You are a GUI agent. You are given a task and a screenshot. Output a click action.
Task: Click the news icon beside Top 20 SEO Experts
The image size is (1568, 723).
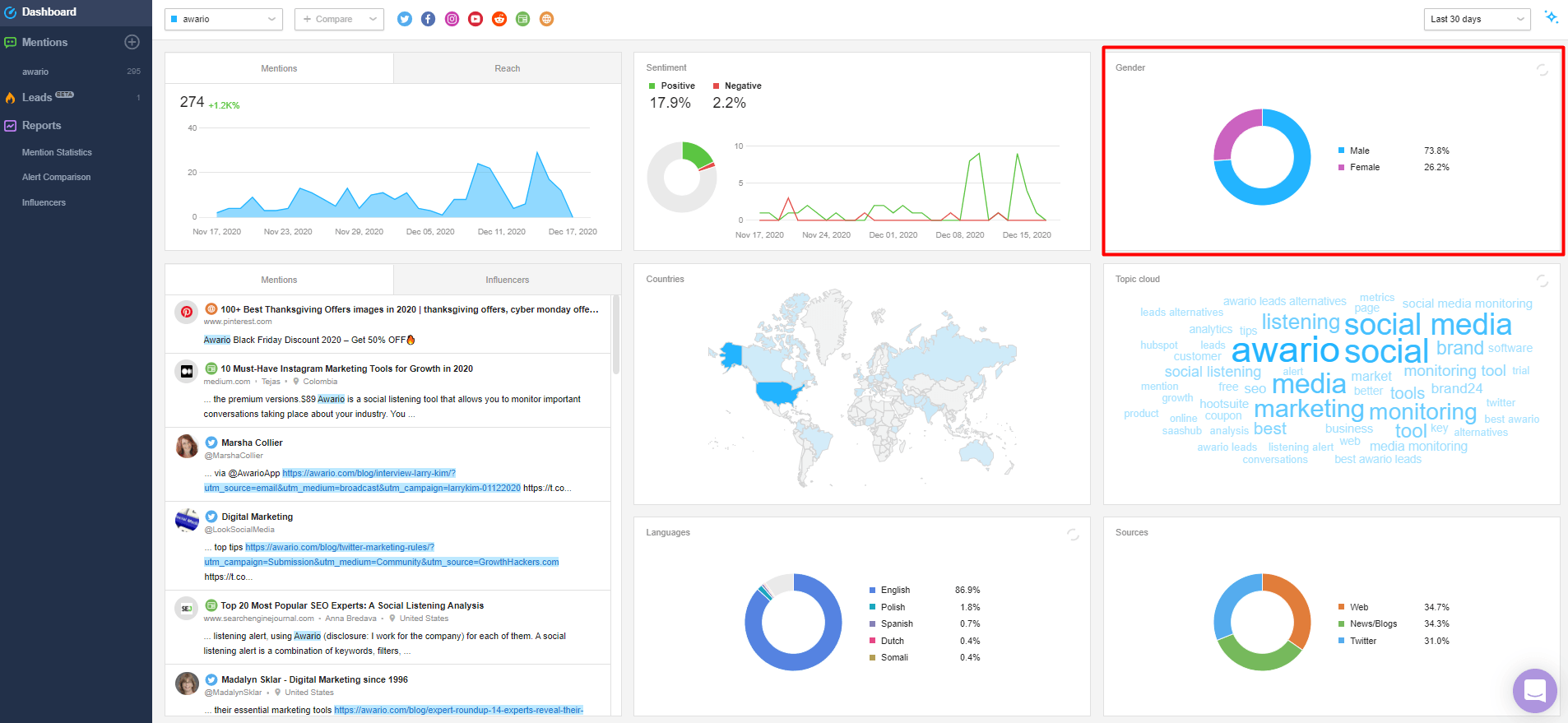pyautogui.click(x=211, y=605)
